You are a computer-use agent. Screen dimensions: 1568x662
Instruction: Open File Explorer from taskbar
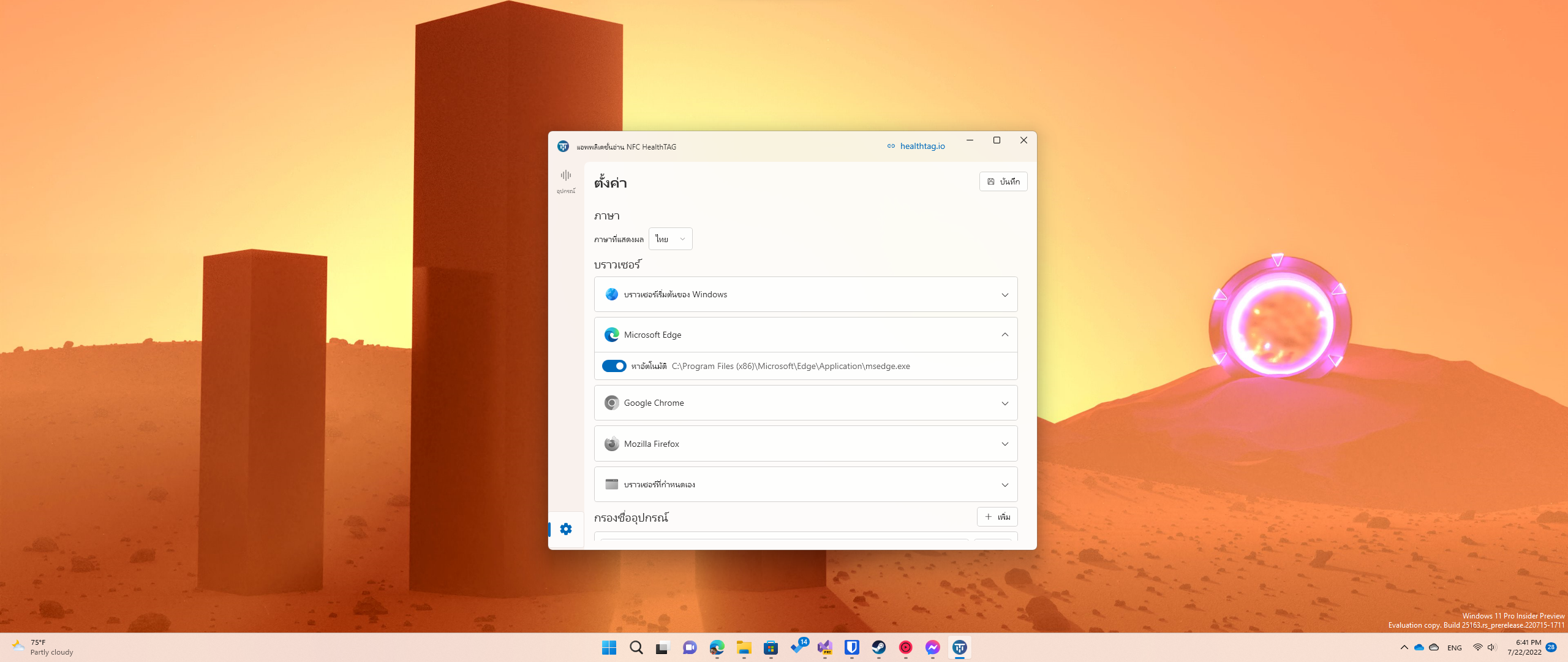pos(744,647)
